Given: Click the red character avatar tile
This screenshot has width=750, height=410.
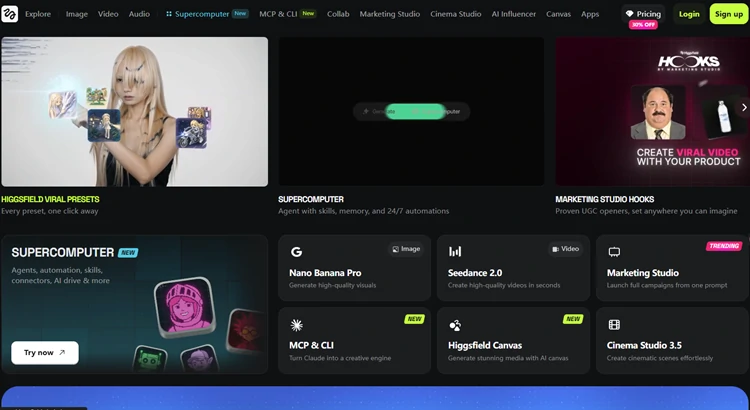Looking at the screenshot, I should (245, 331).
